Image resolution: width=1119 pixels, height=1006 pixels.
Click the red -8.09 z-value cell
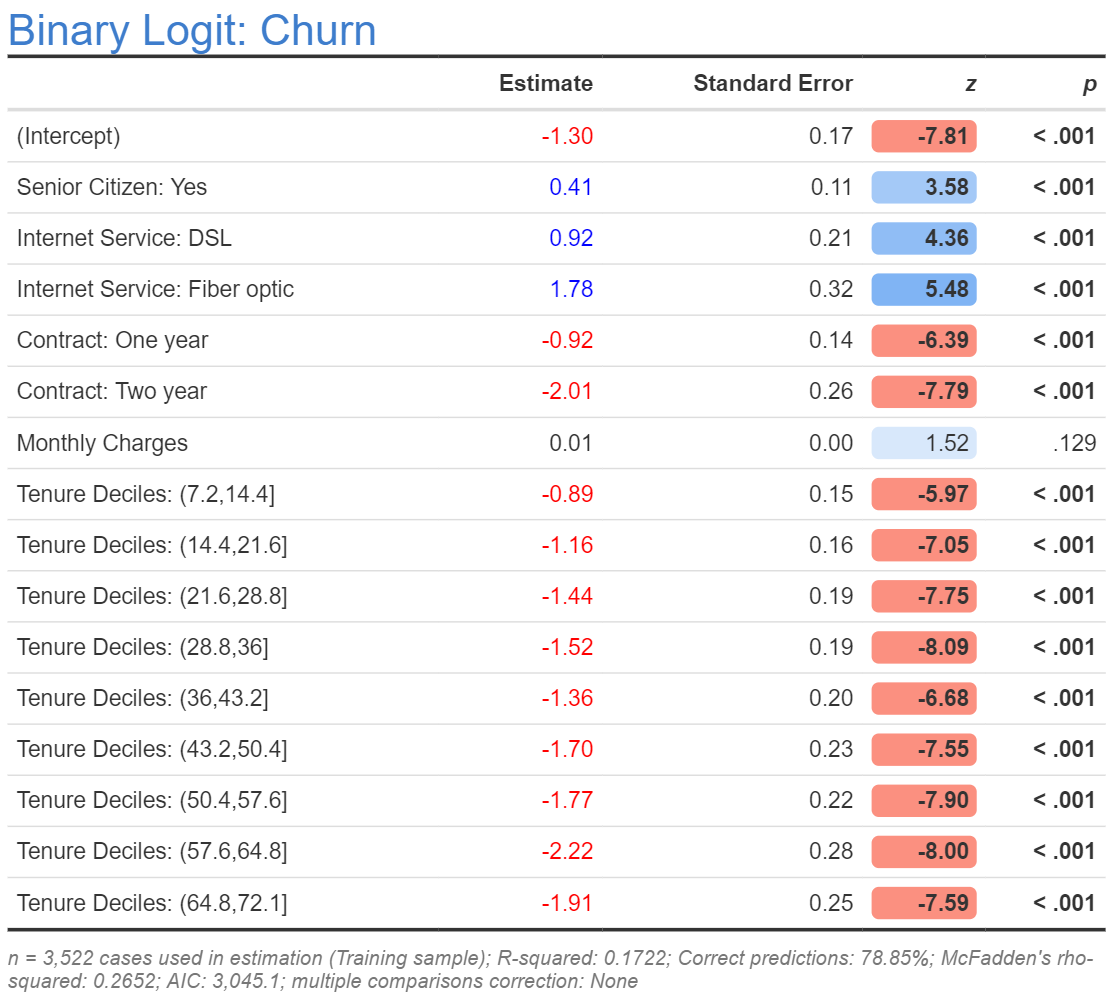tap(924, 647)
